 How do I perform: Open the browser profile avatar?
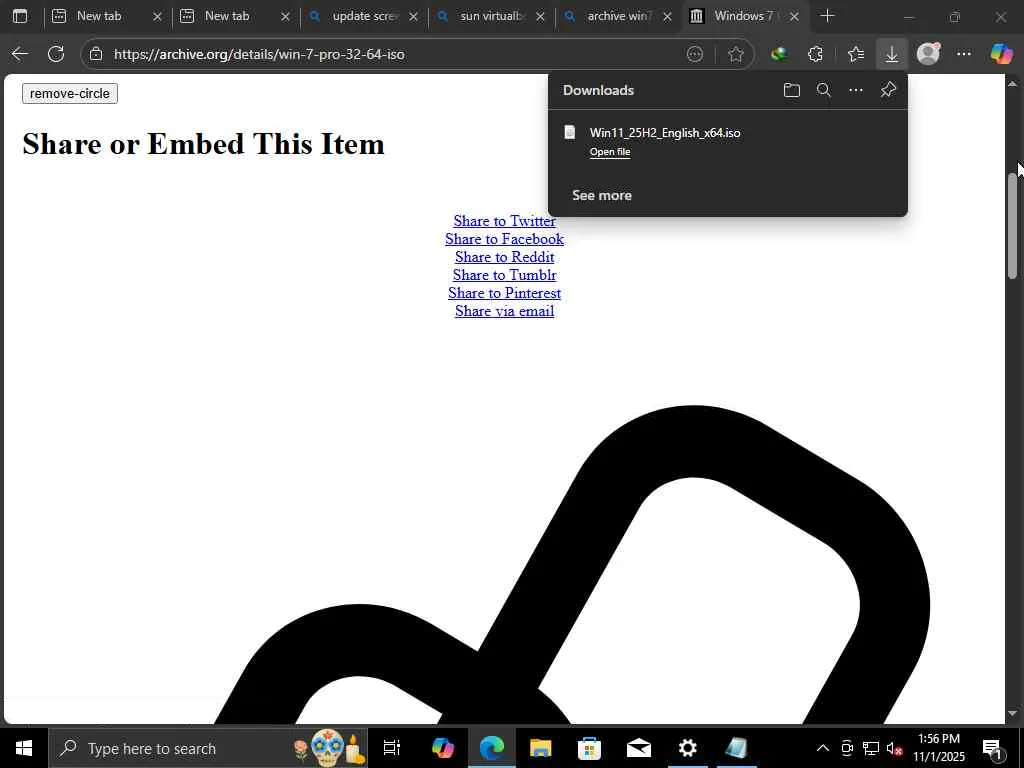(928, 54)
